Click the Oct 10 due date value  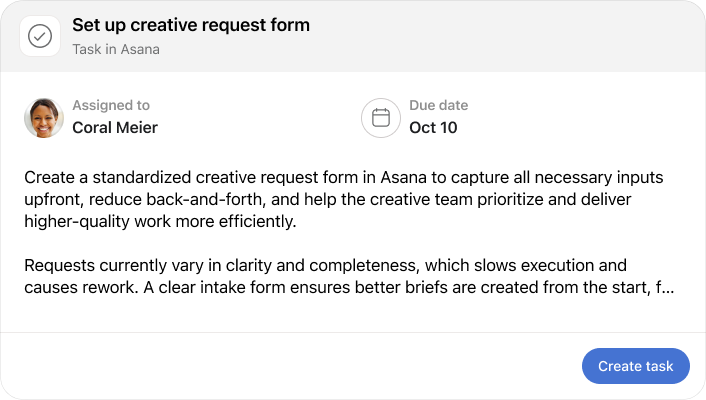click(433, 127)
